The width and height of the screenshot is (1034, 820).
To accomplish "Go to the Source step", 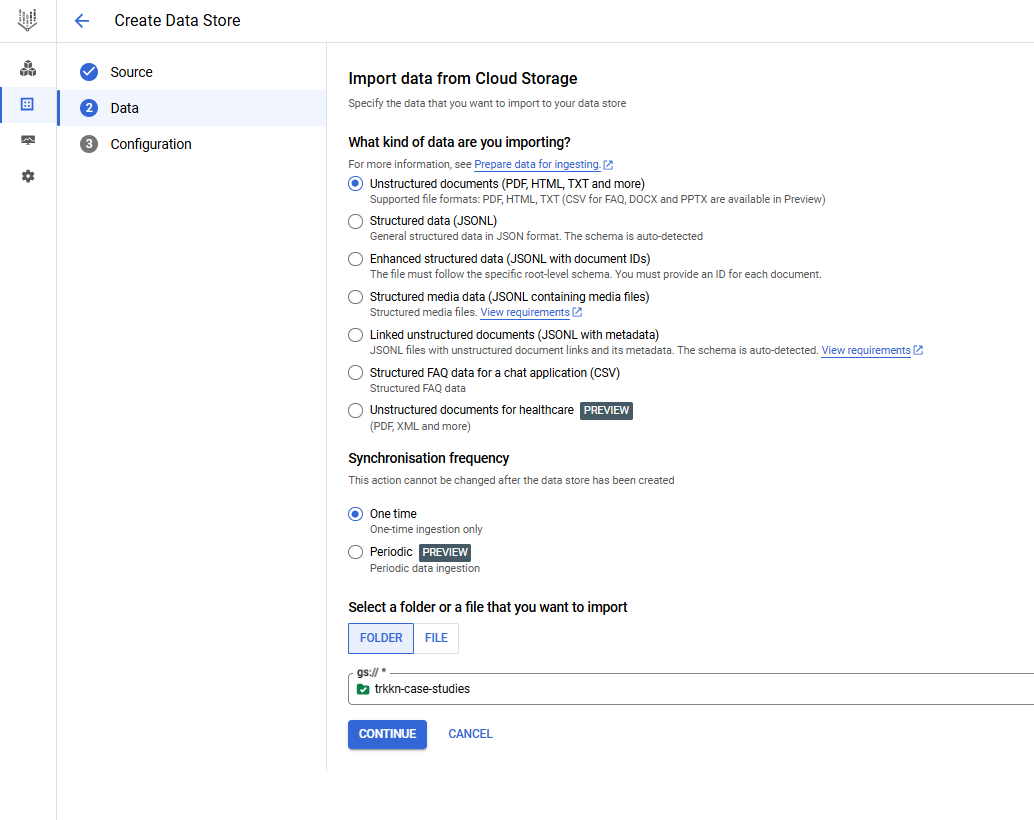I will [131, 72].
